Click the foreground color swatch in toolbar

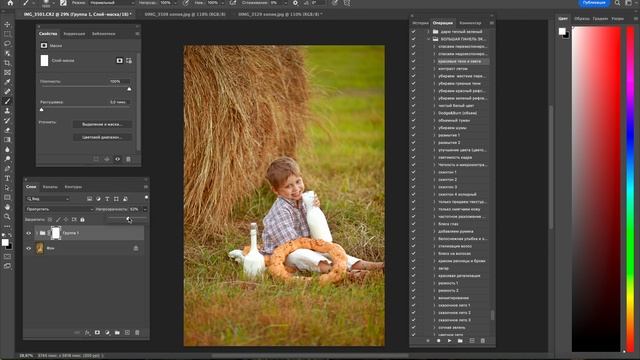(5, 243)
